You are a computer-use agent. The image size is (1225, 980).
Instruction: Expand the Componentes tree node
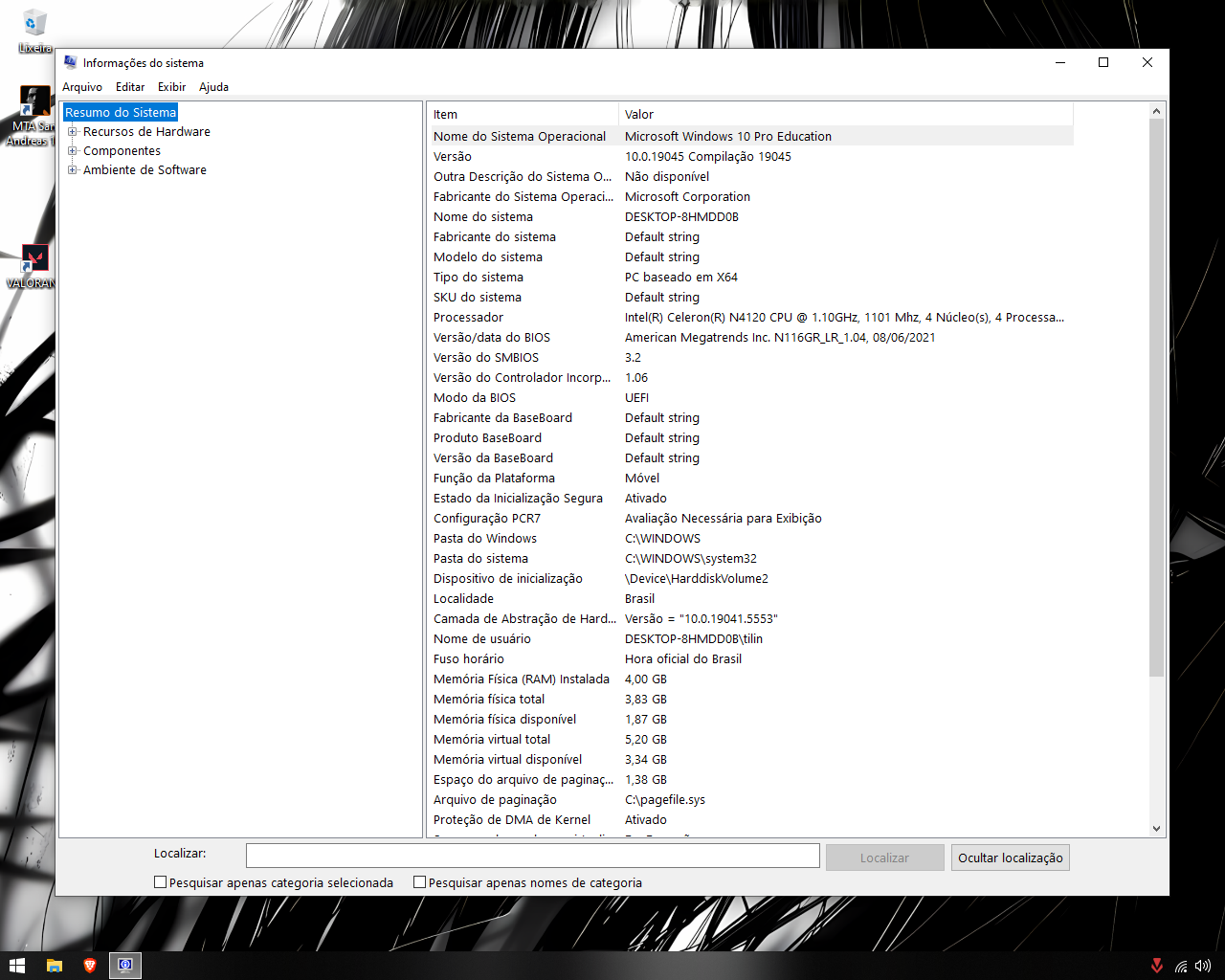coord(73,151)
